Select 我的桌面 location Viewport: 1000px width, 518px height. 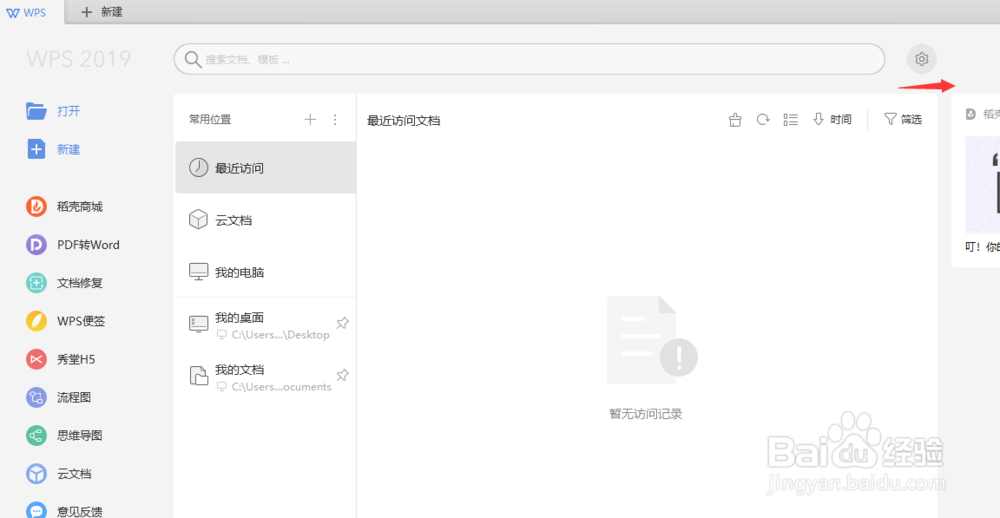pos(265,324)
